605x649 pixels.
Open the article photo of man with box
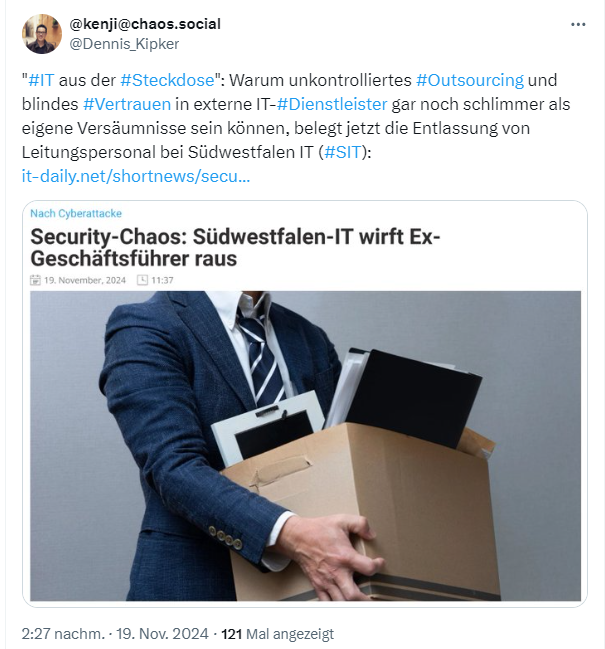[305, 446]
